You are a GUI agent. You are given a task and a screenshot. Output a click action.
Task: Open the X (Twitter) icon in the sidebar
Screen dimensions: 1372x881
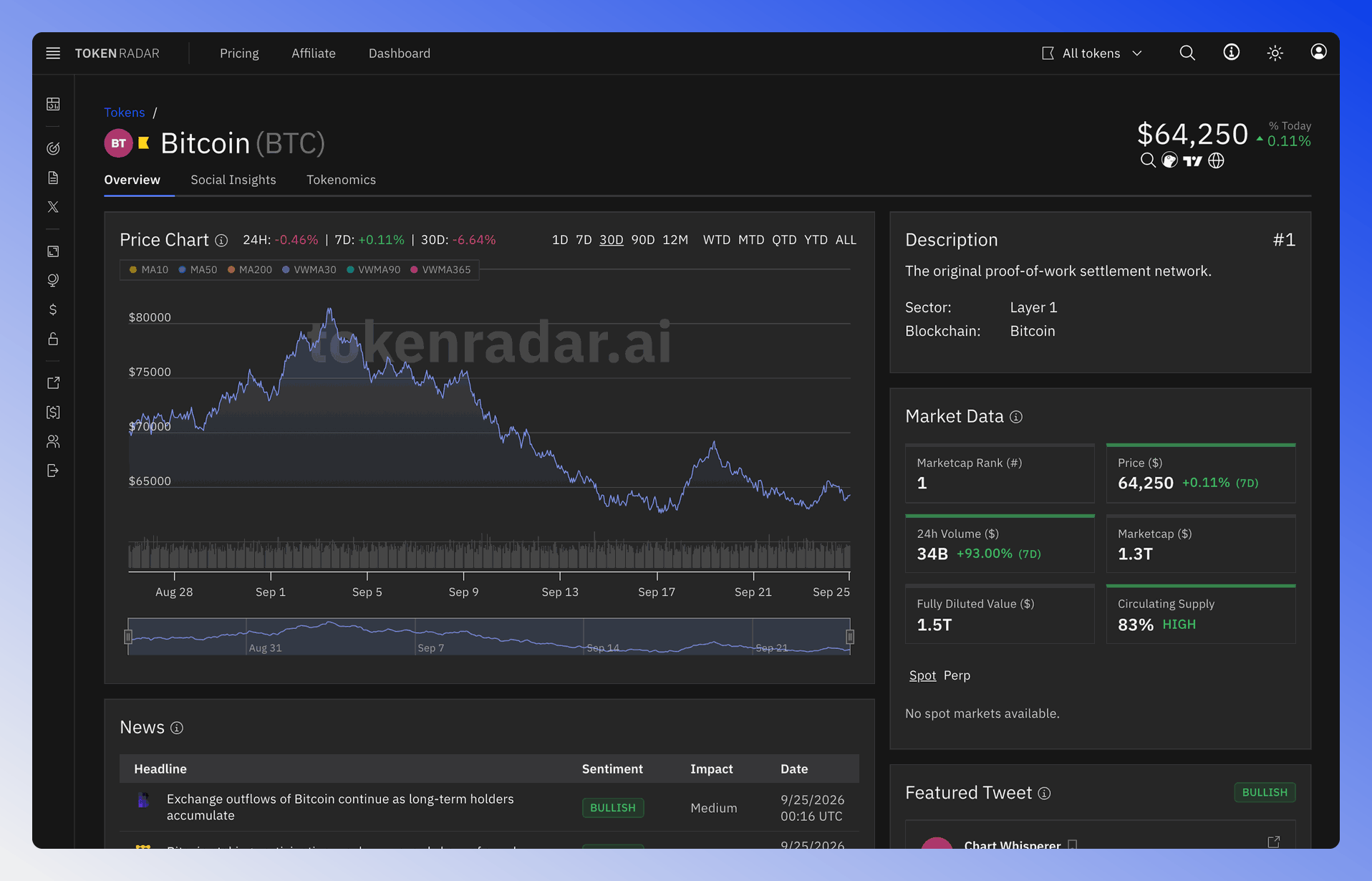53,207
